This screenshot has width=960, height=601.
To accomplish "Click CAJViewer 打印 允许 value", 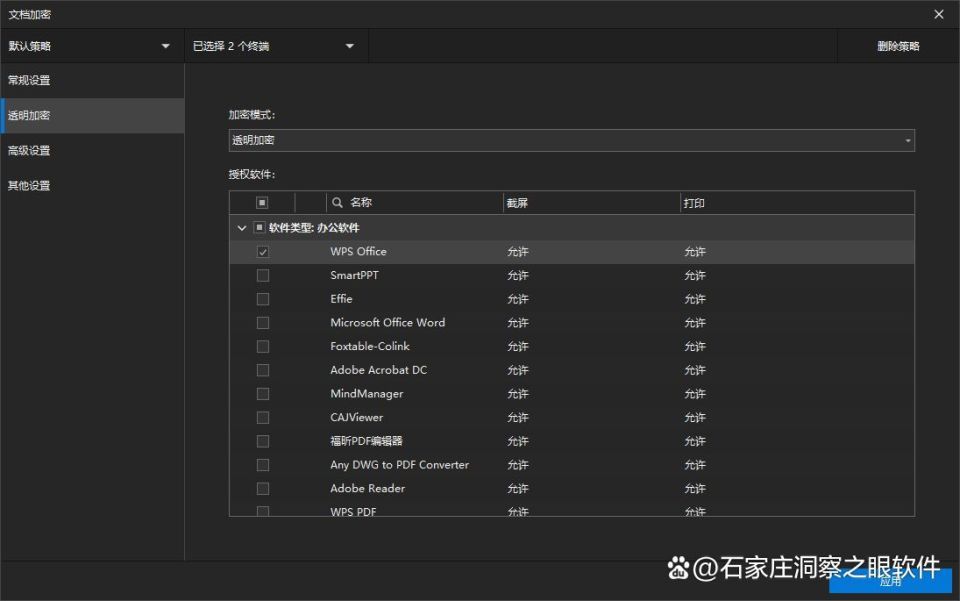I will pyautogui.click(x=694, y=417).
